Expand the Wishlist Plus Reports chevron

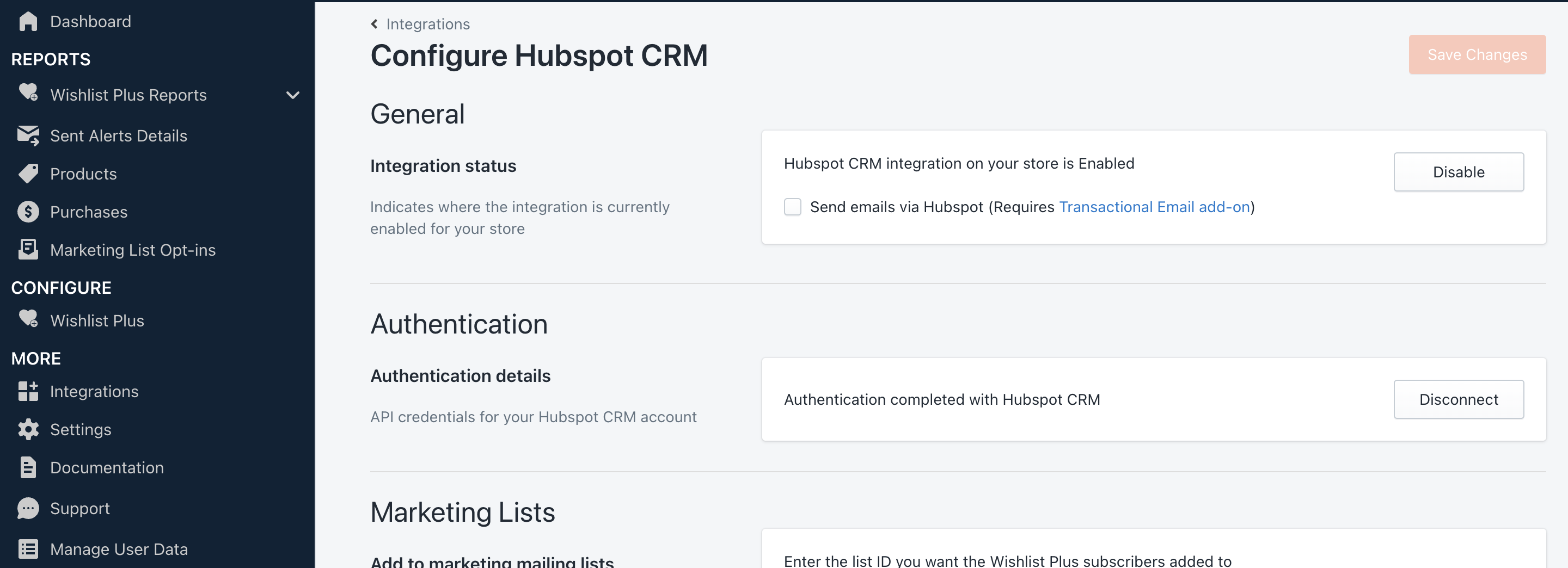coord(293,95)
